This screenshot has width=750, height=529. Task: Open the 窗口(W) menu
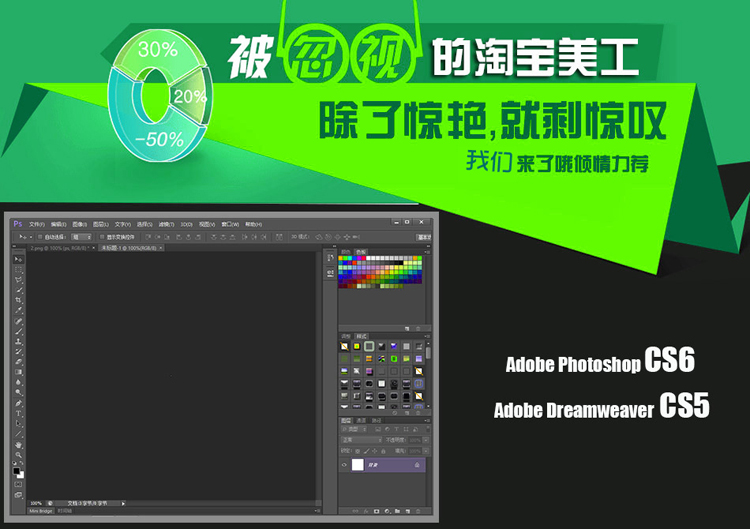tap(230, 224)
